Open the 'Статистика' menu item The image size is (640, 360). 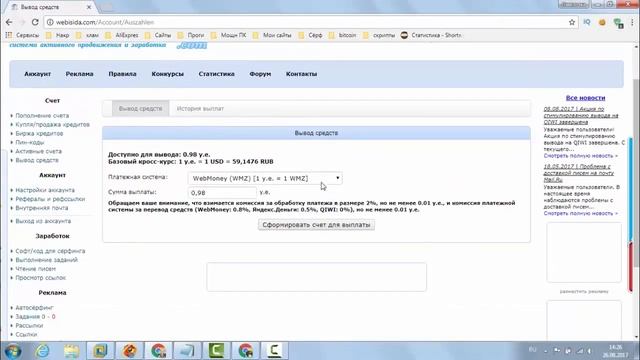(216, 74)
